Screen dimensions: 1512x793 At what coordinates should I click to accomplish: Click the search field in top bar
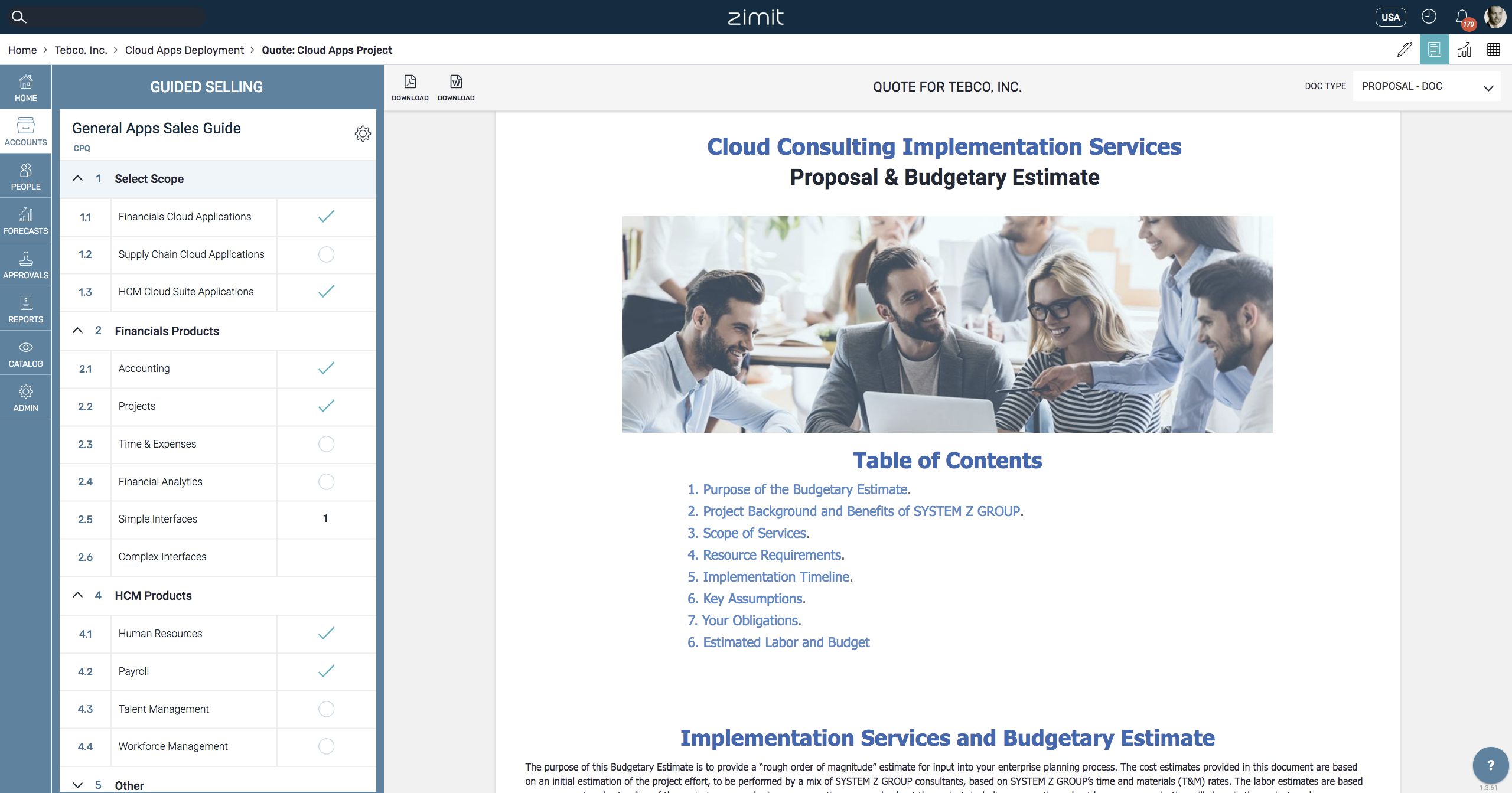[x=112, y=17]
